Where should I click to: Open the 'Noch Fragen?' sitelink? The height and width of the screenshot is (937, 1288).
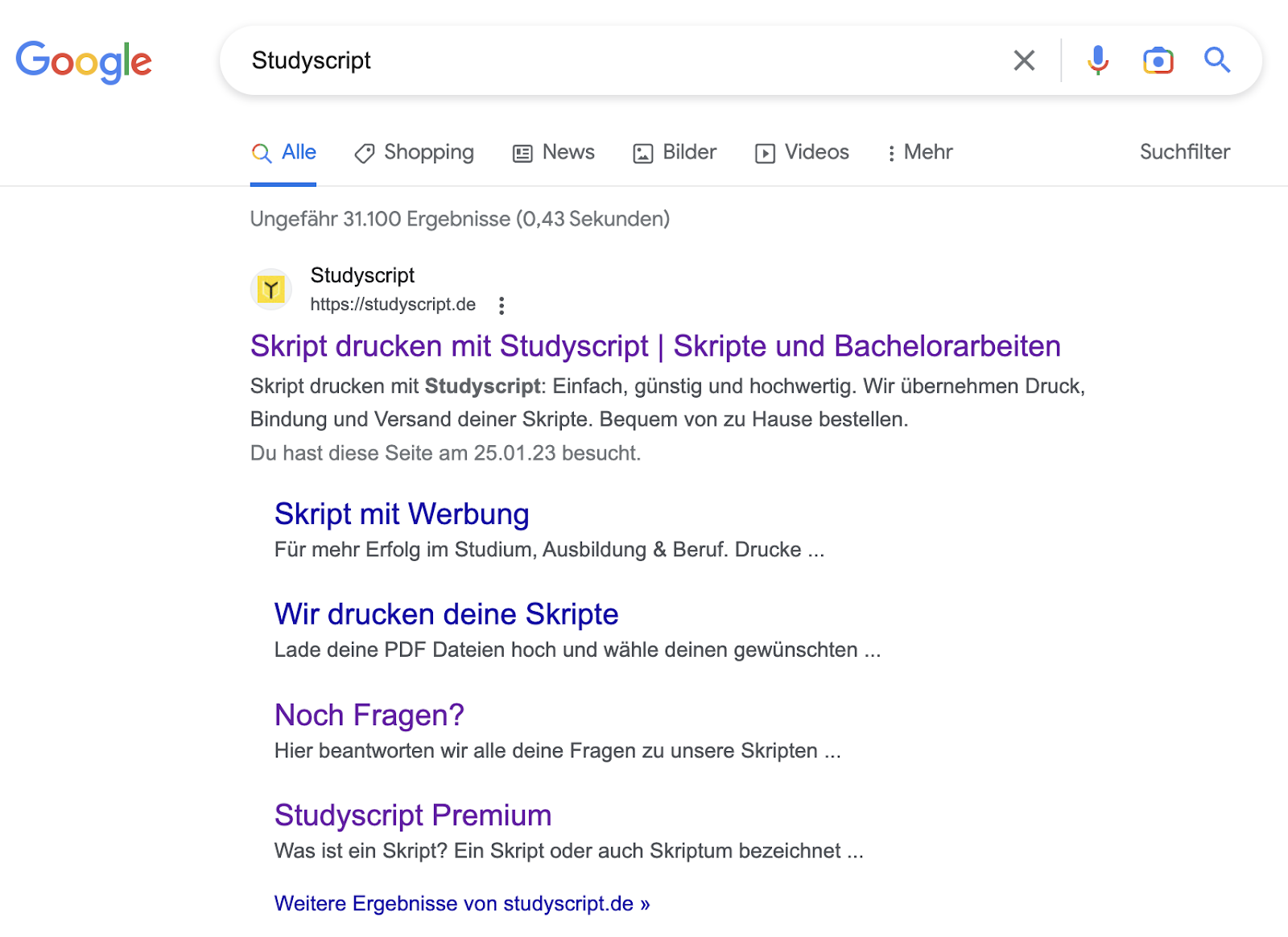click(369, 715)
